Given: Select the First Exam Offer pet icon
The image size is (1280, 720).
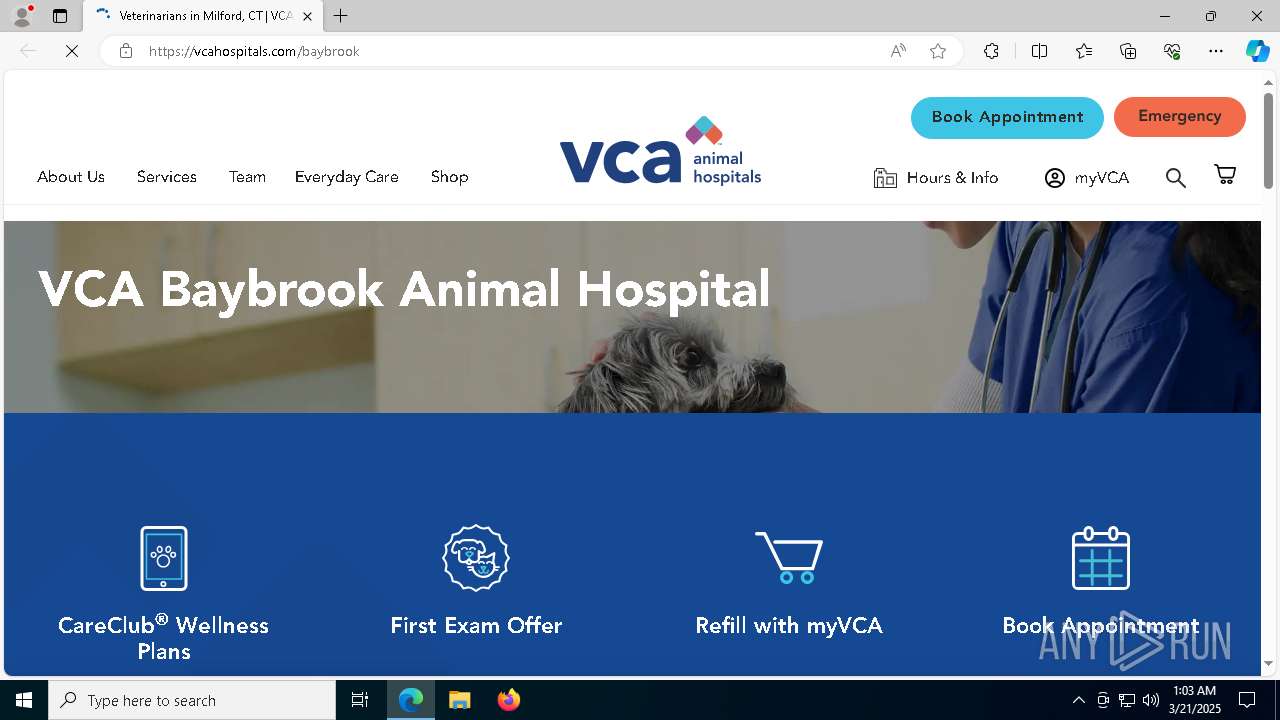Looking at the screenshot, I should click(476, 558).
